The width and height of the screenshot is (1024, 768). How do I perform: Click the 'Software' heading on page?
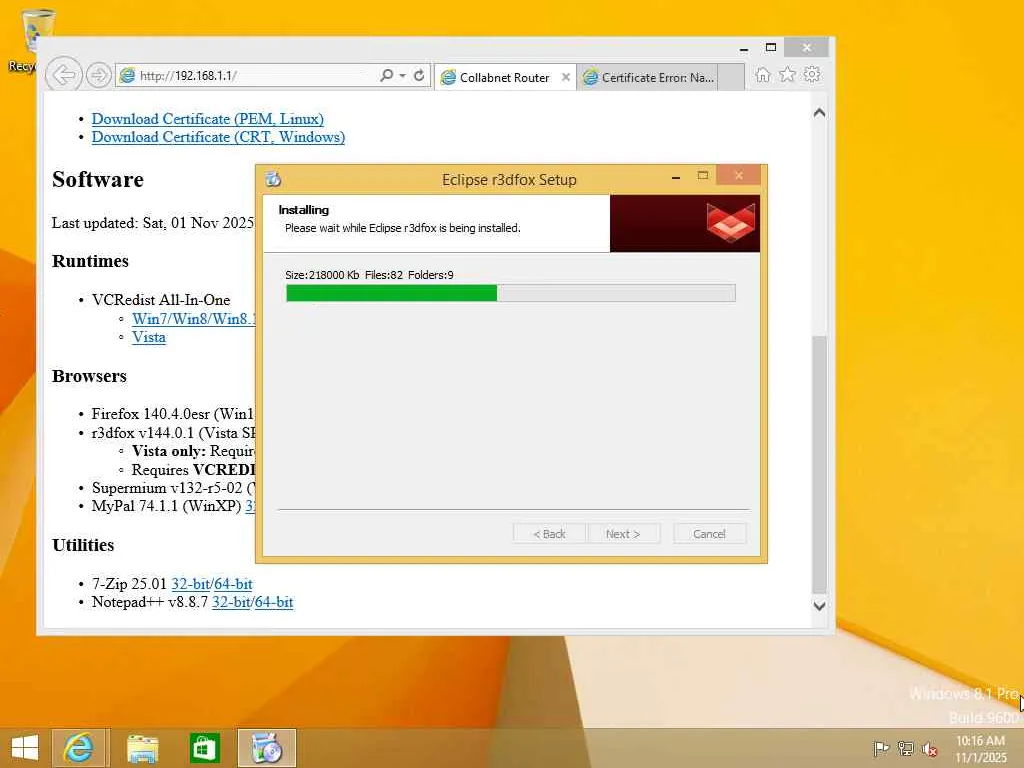pos(98,180)
